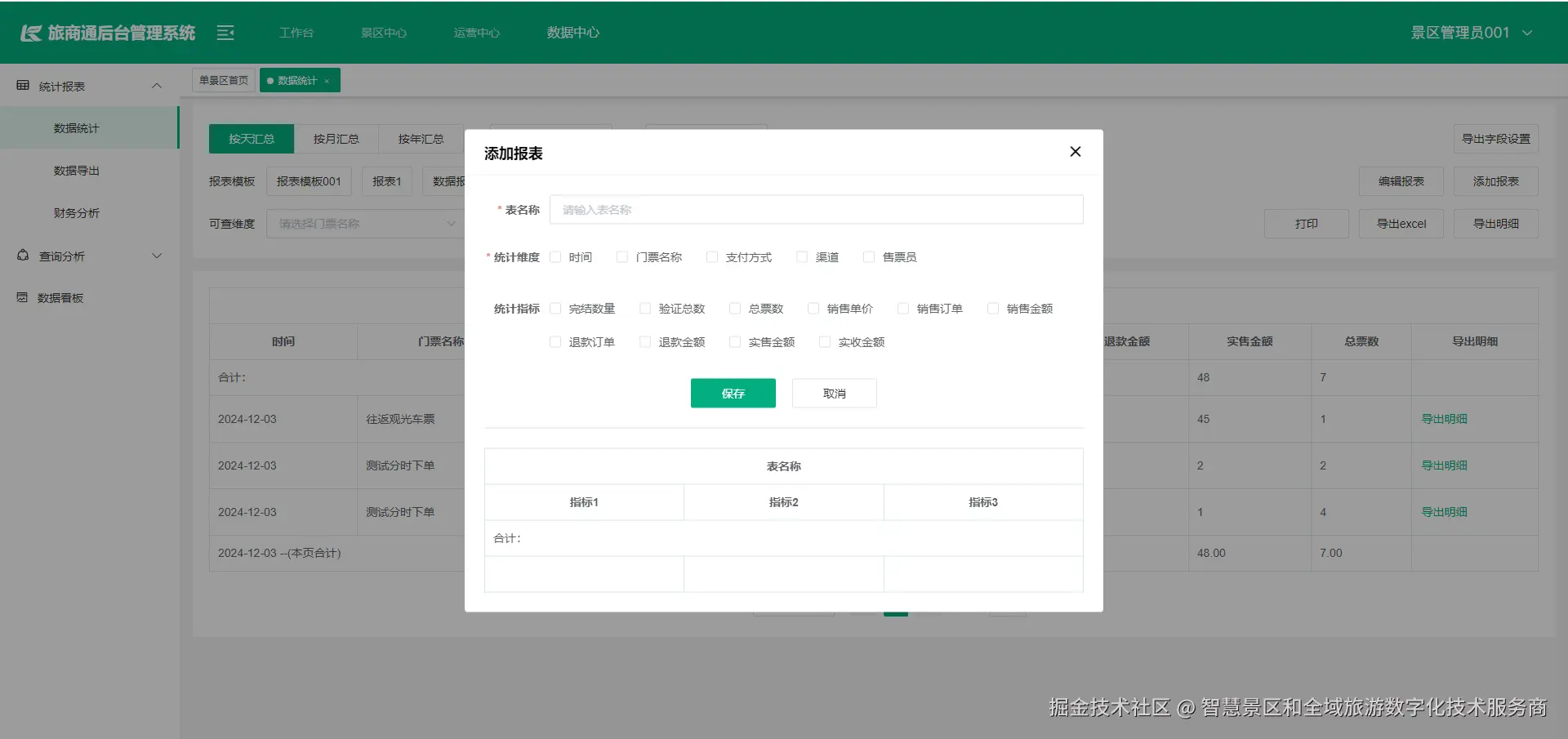1568x739 pixels.
Task: Click the hamburger menu icon in the top bar
Action: (x=225, y=33)
